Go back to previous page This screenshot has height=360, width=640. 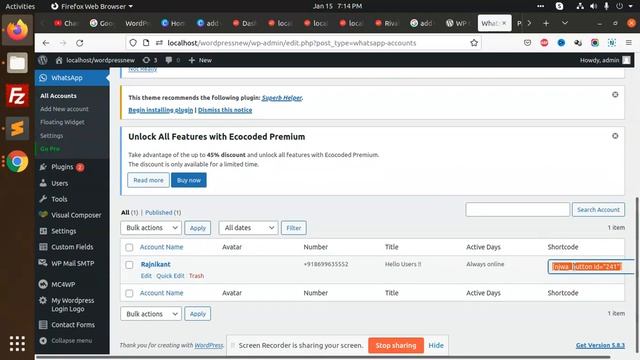[x=46, y=43]
